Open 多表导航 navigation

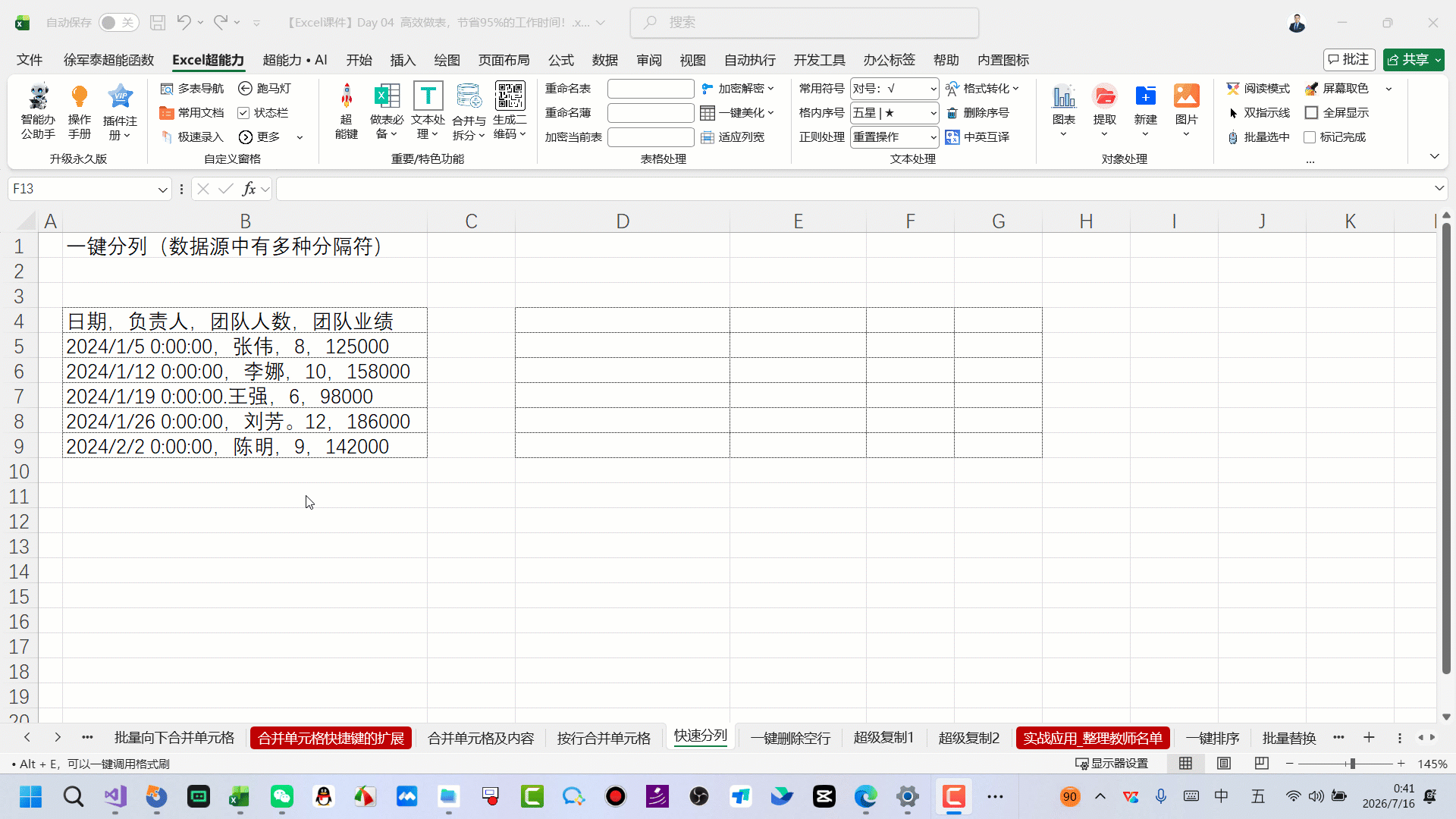click(192, 89)
